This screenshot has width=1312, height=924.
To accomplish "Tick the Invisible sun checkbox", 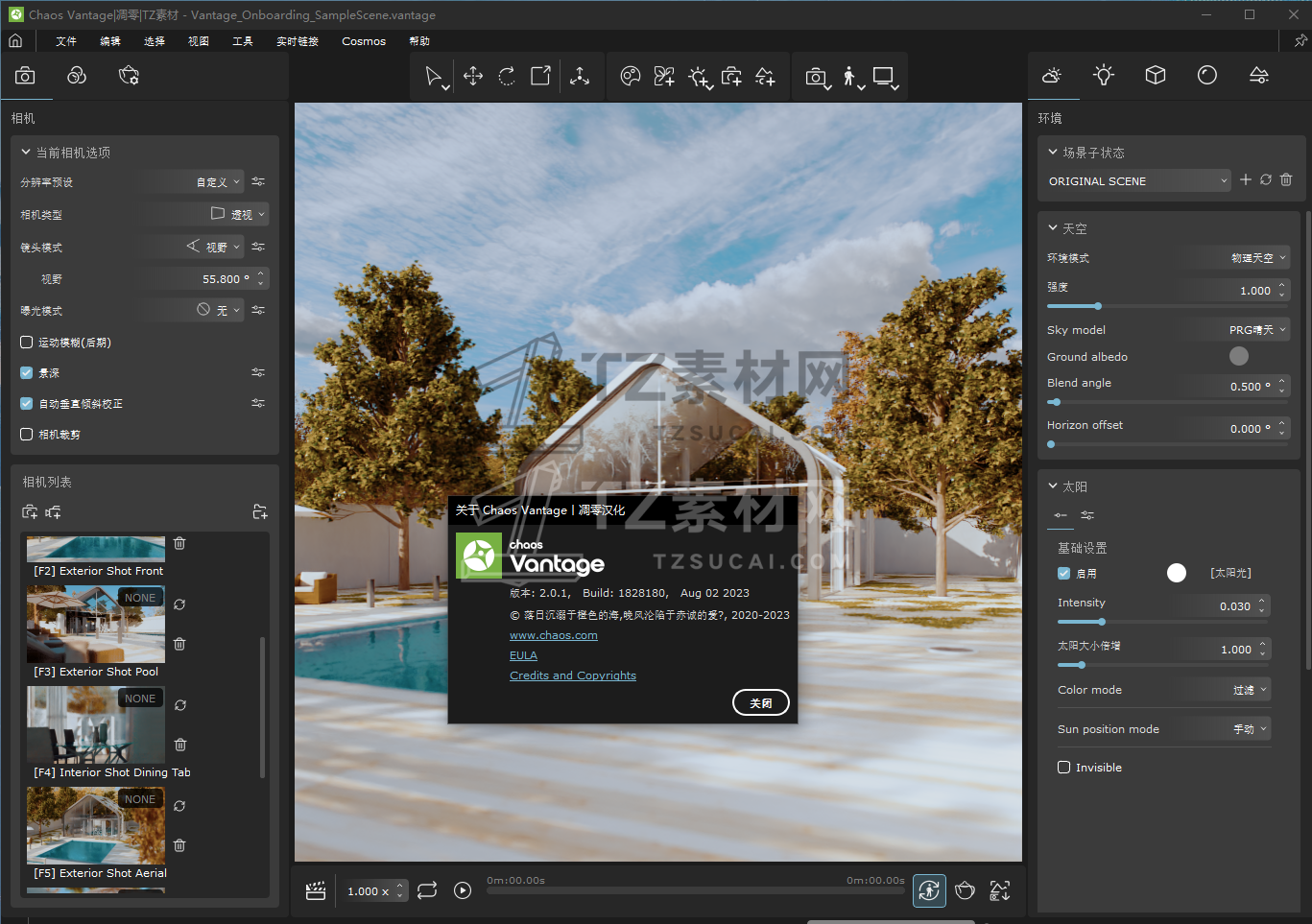I will point(1063,767).
